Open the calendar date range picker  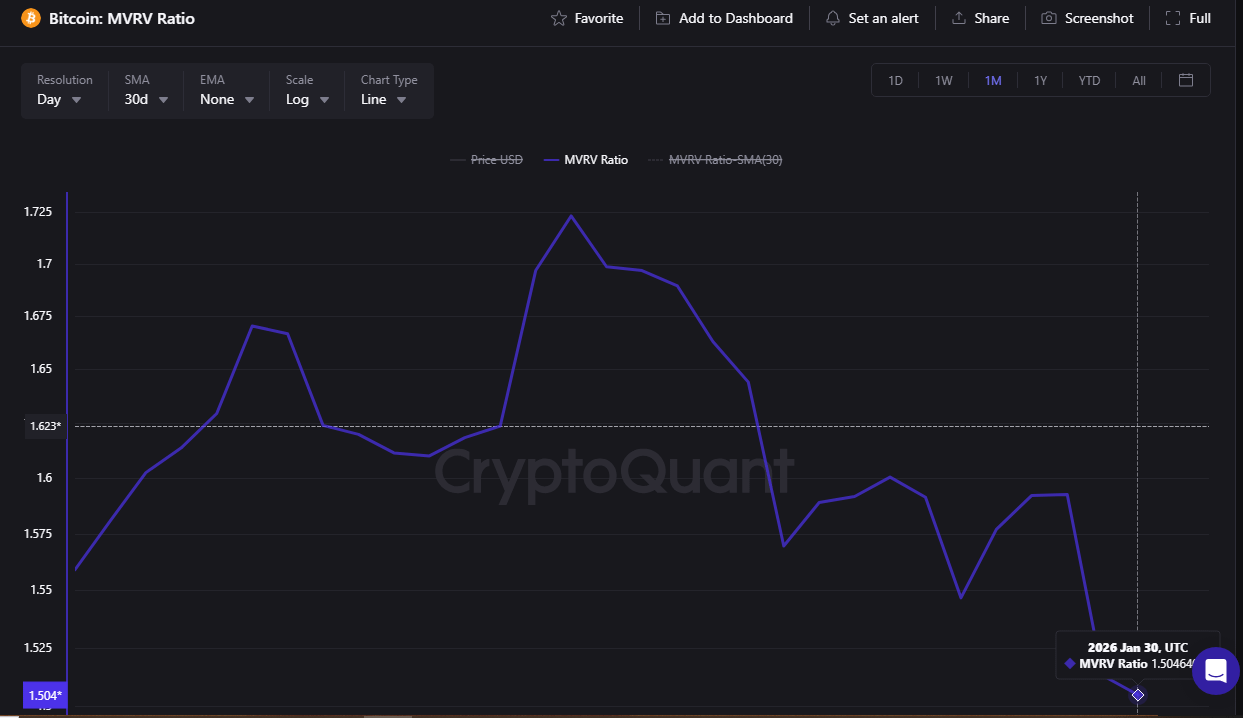point(1186,80)
